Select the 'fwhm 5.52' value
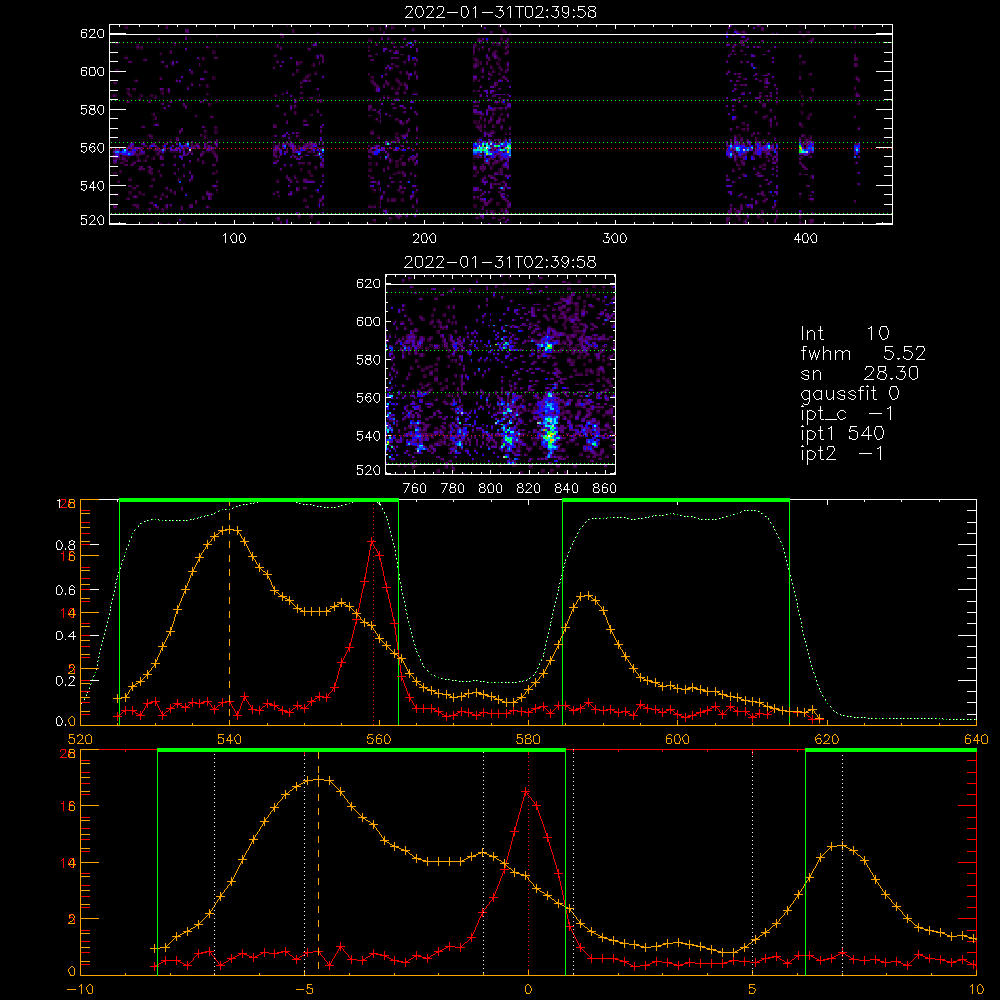The image size is (1000, 1000). tap(863, 353)
